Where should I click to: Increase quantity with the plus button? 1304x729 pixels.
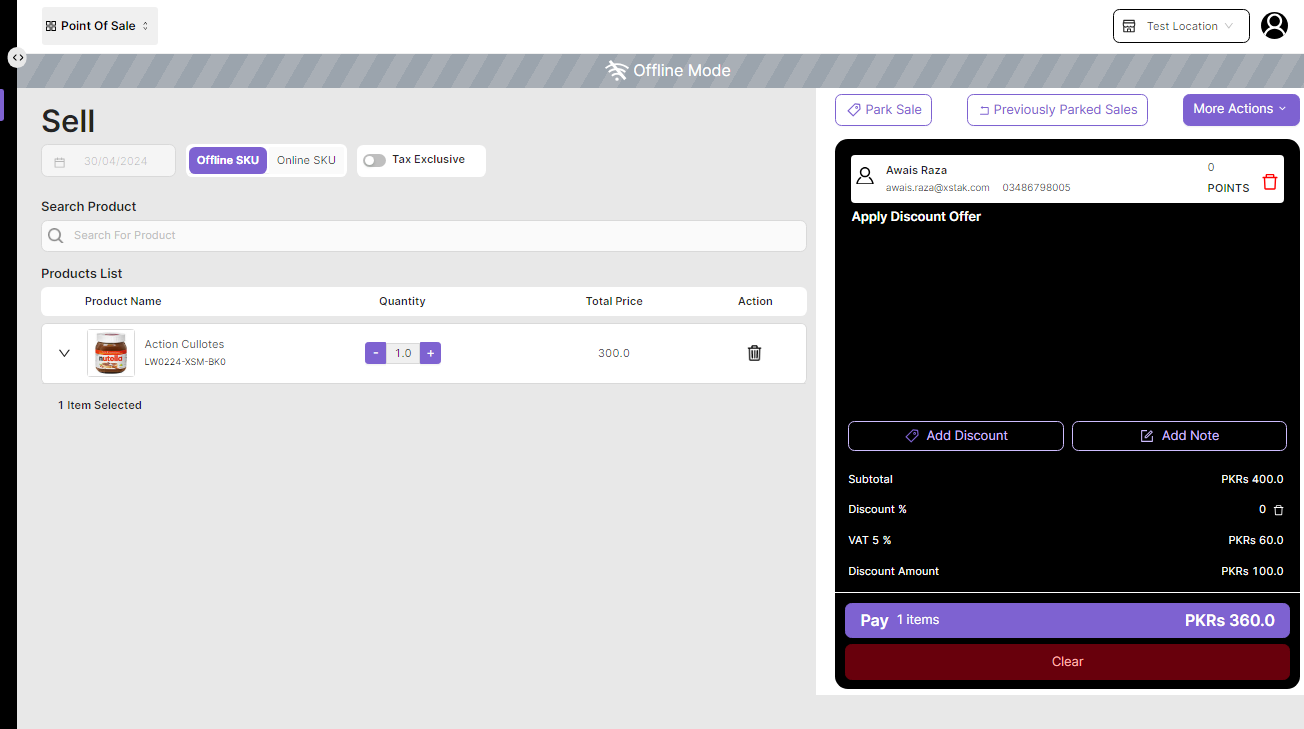coord(430,353)
